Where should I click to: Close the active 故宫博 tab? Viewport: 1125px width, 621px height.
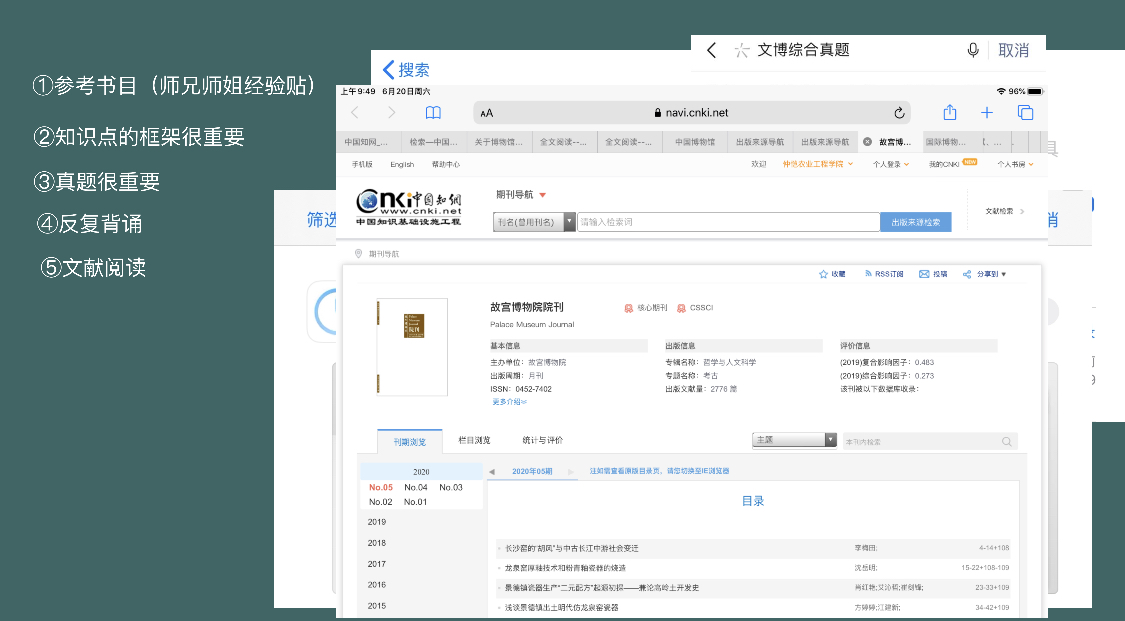tap(867, 142)
